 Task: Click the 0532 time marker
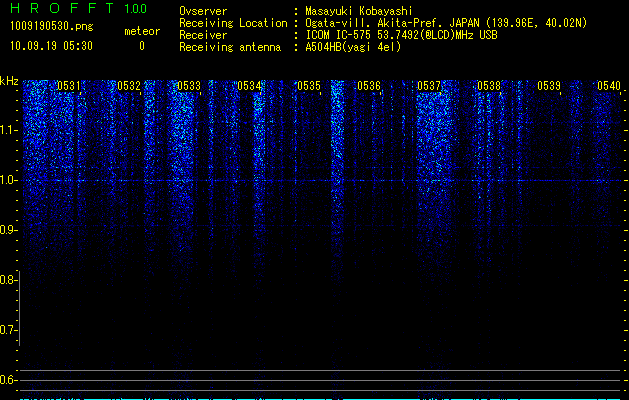[x=129, y=86]
